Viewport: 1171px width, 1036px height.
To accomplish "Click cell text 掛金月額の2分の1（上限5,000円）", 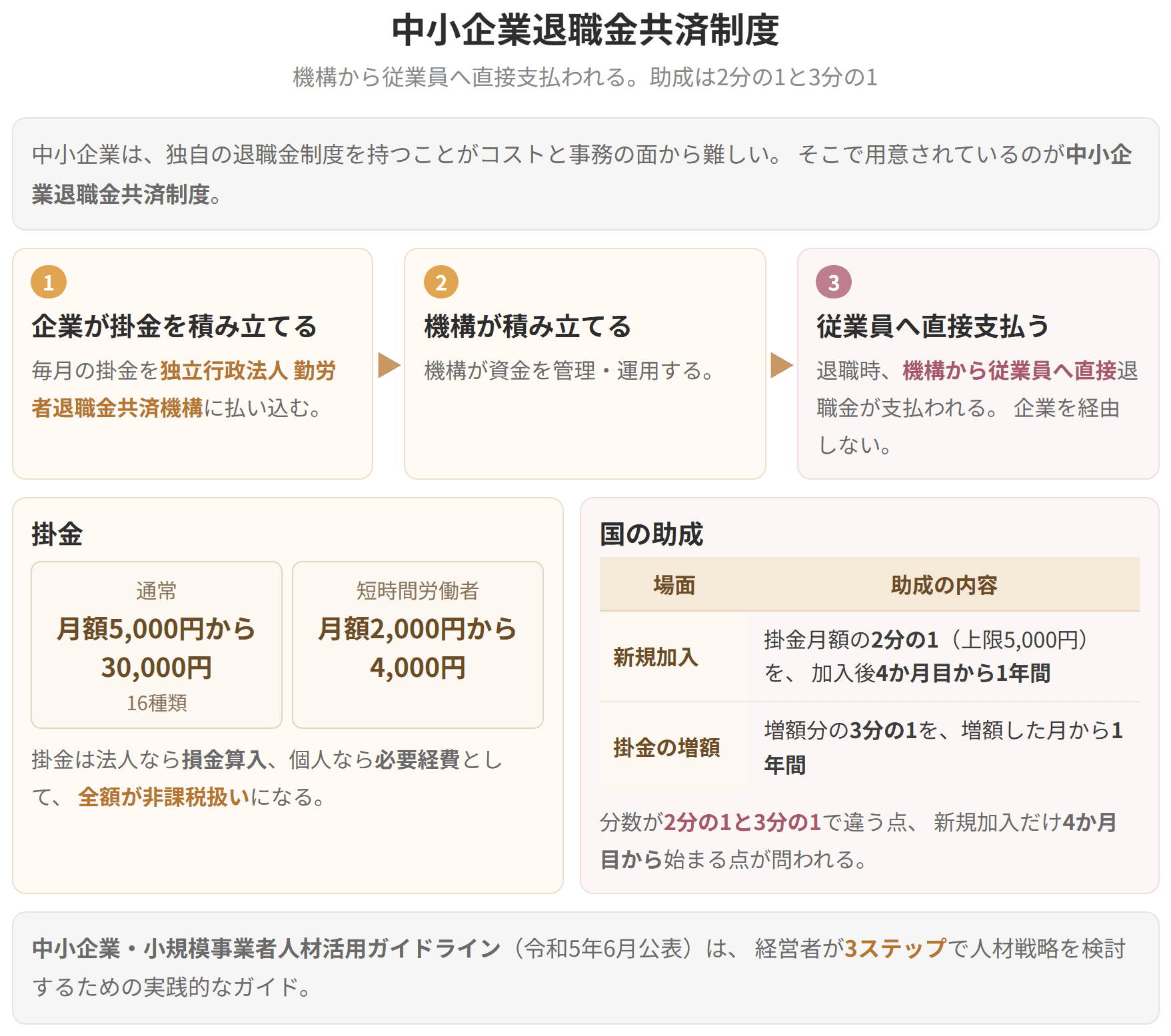I will [927, 640].
